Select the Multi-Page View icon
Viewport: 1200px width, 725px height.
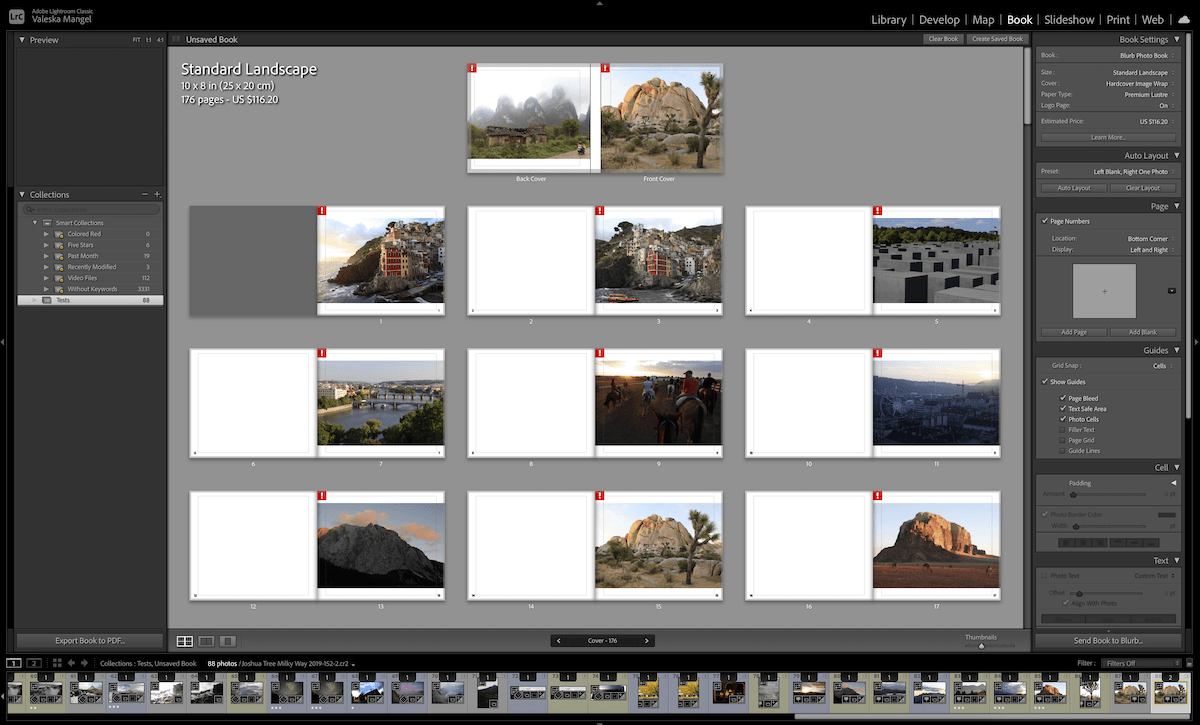[x=184, y=641]
